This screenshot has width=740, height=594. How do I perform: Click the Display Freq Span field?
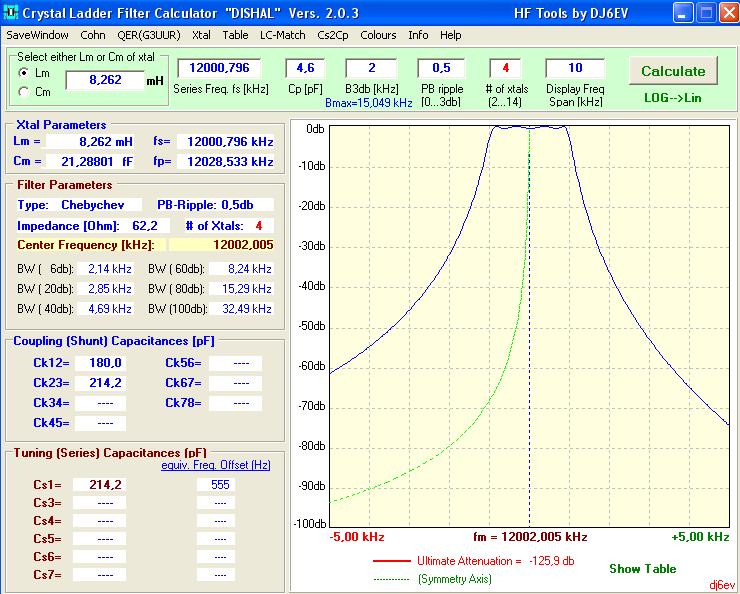click(x=574, y=68)
